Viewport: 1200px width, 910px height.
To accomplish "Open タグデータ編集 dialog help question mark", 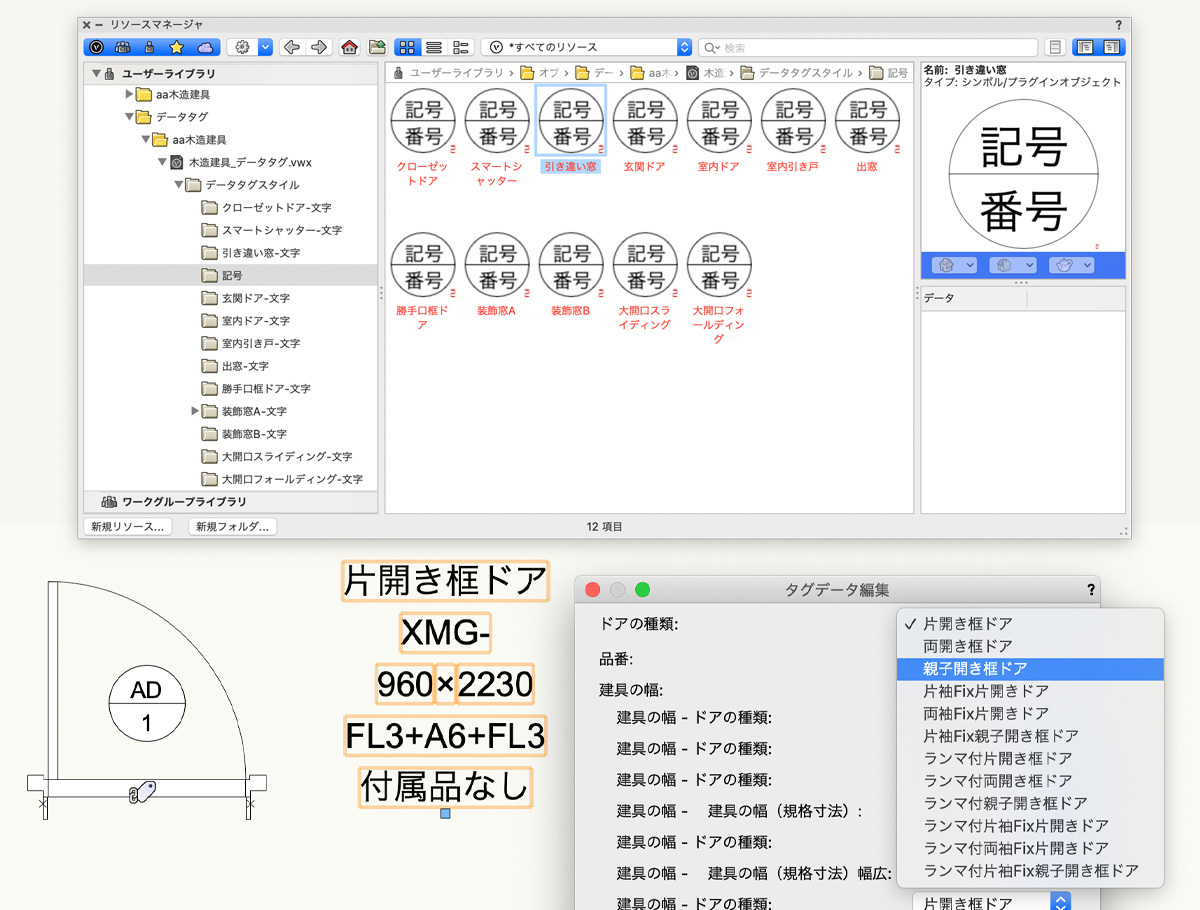I will coord(1091,590).
